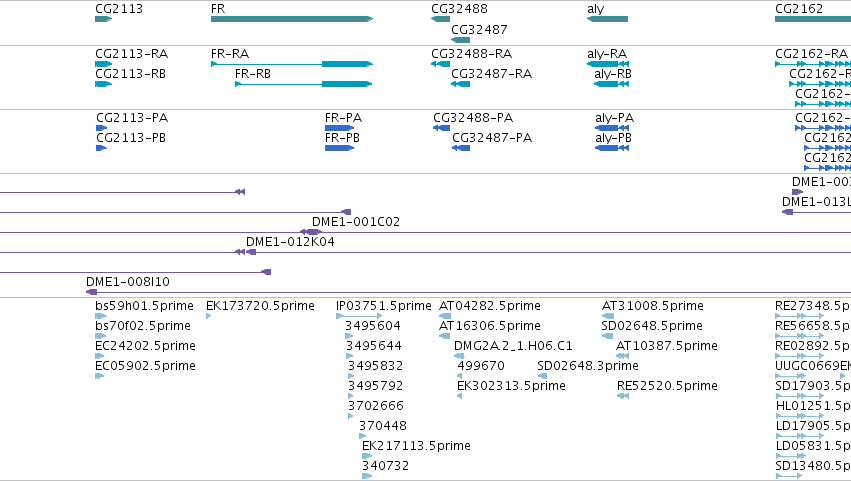851x481 pixels.
Task: Click EST AT16306.5prime
Action: pyautogui.click(x=444, y=336)
